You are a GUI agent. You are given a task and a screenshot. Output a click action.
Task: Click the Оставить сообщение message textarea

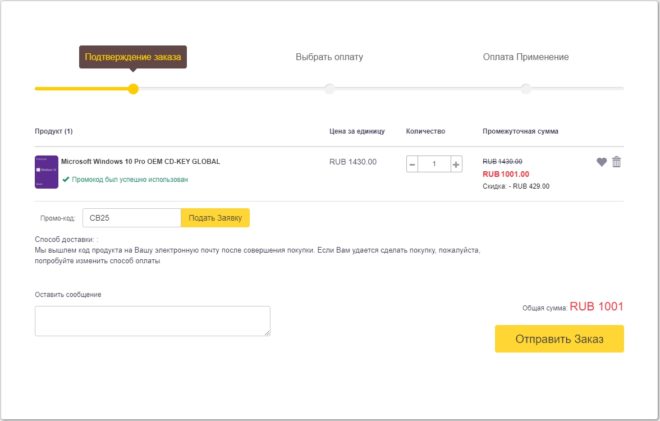pyautogui.click(x=152, y=321)
